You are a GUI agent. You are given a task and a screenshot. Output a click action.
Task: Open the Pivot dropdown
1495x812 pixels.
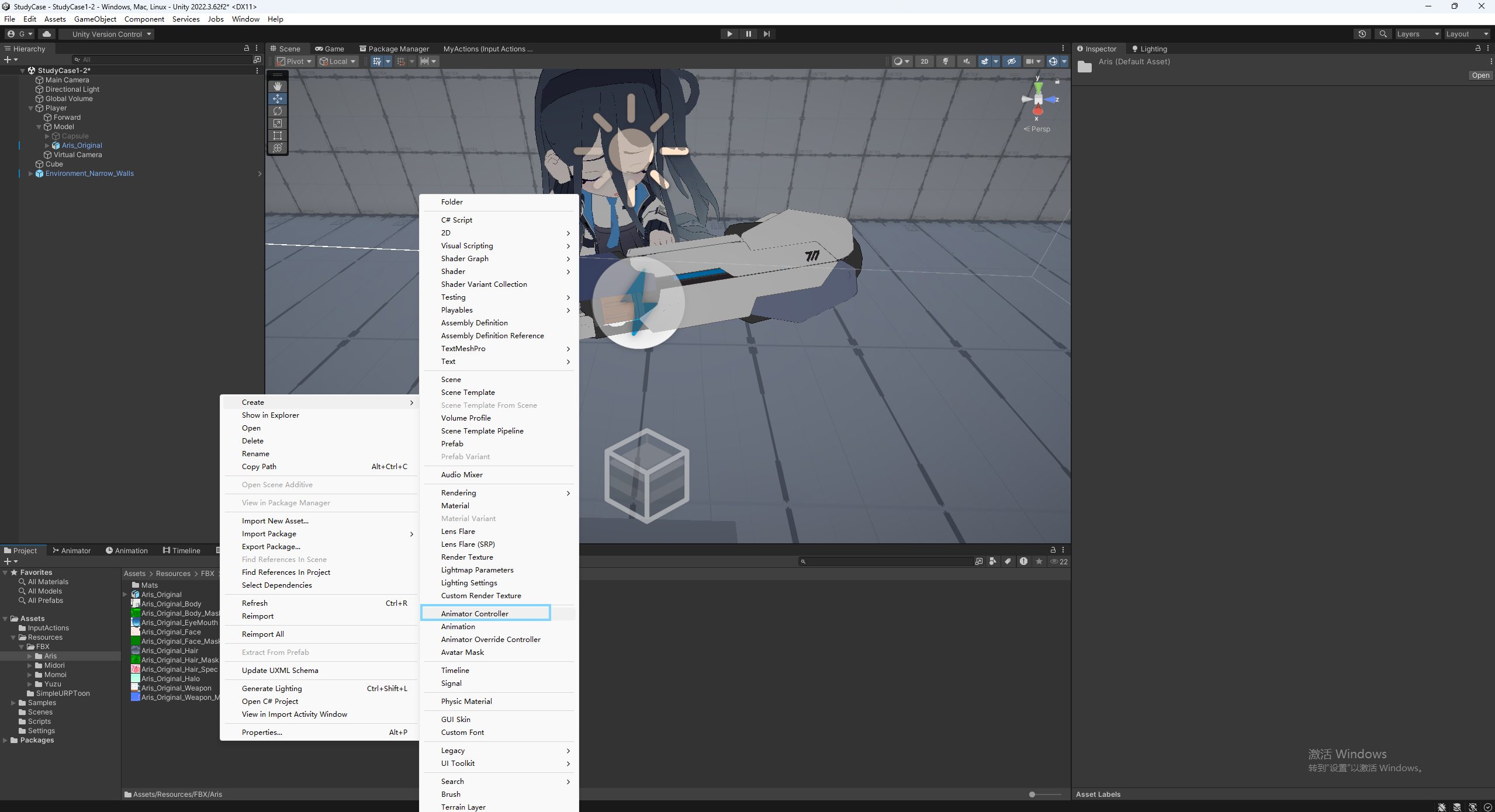[295, 61]
